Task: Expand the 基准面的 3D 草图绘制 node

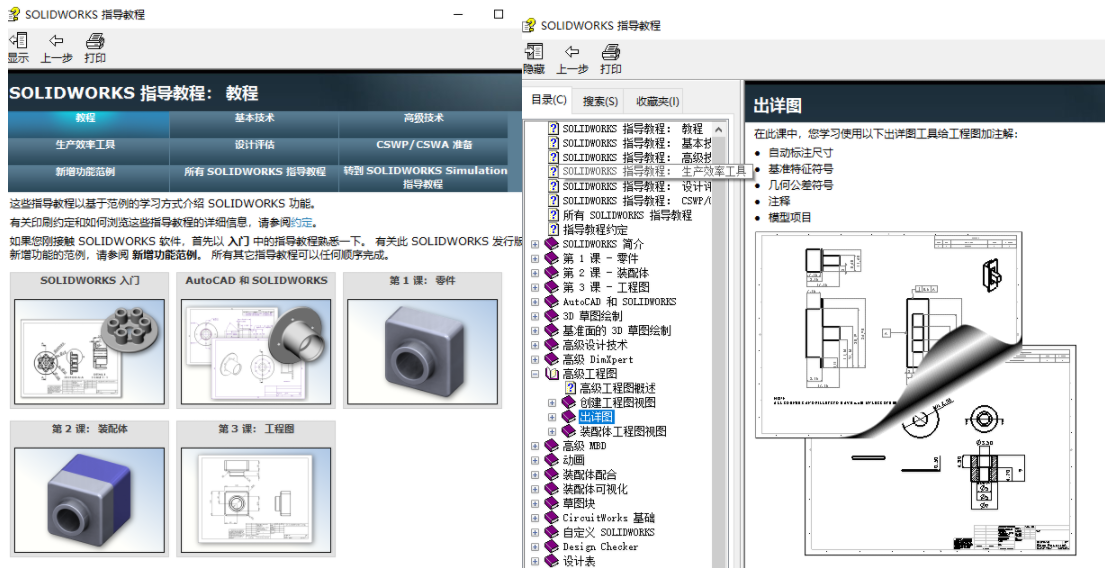Action: (x=535, y=331)
